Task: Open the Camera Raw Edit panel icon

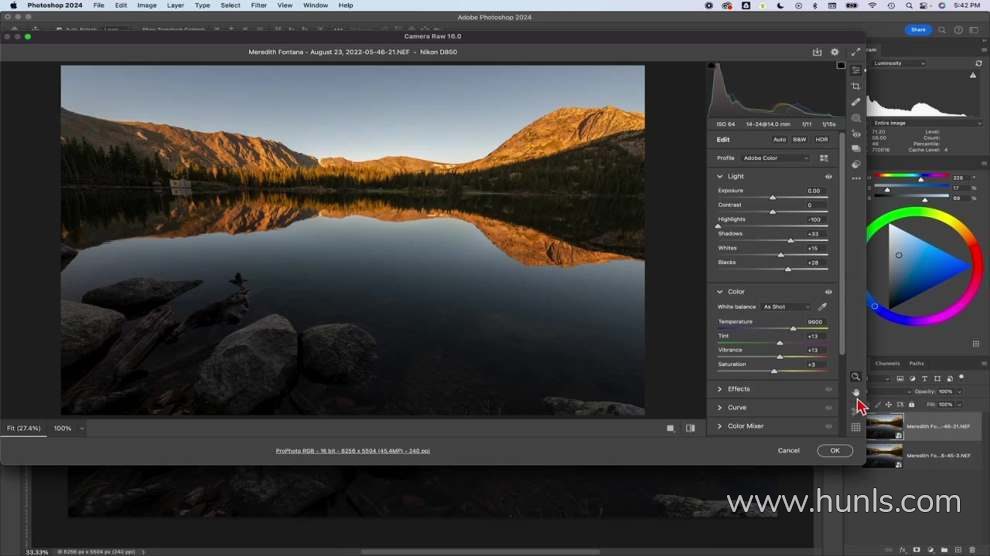Action: 856,71
